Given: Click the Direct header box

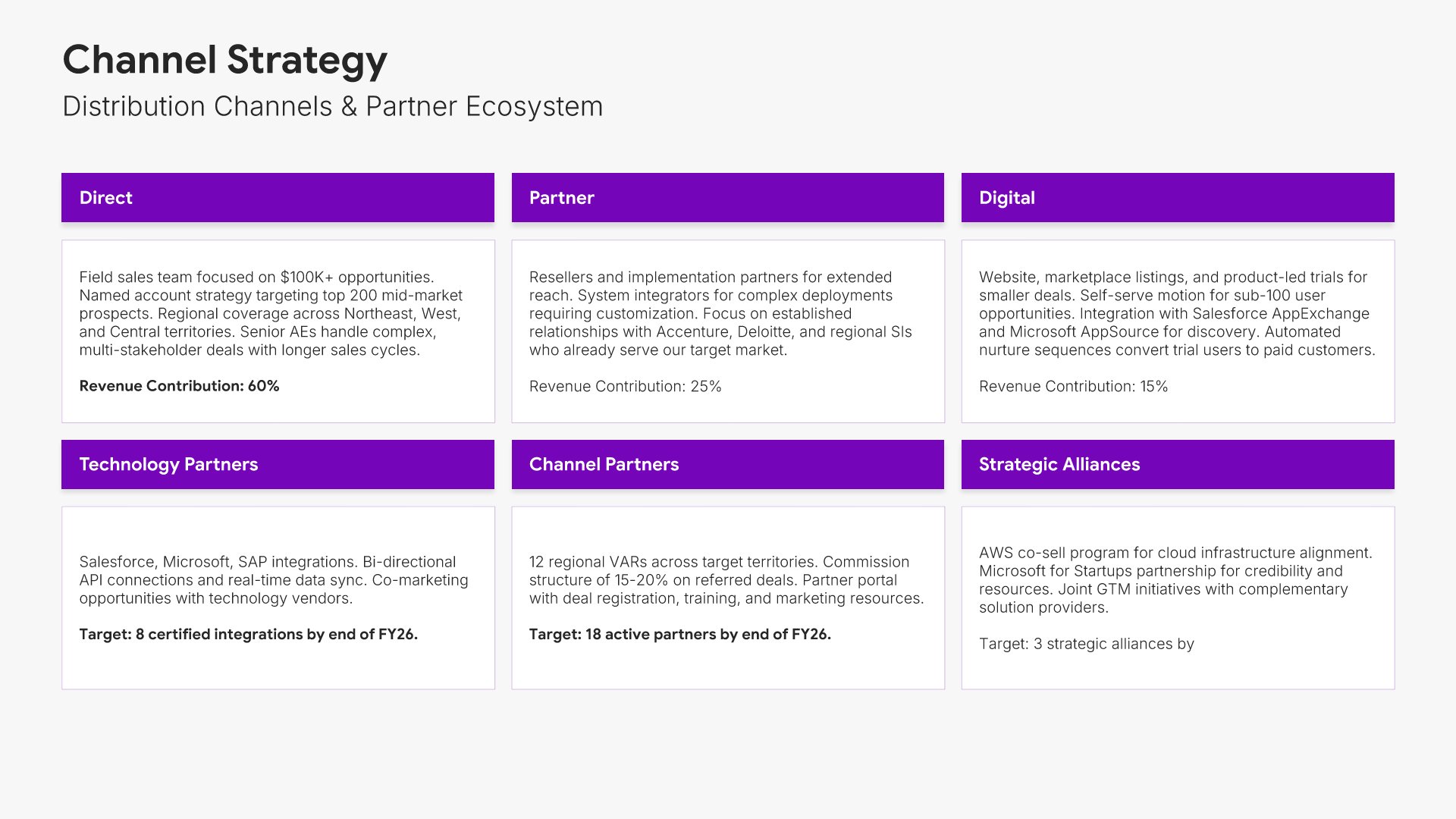Looking at the screenshot, I should pyautogui.click(x=278, y=198).
